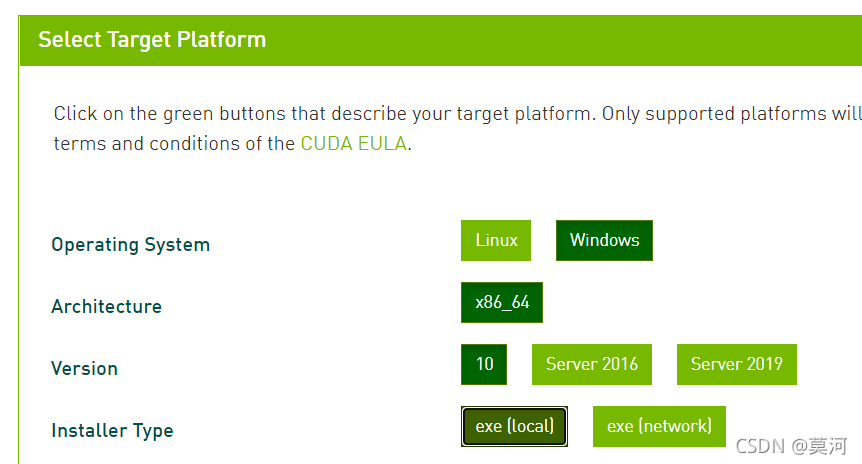Click the Operating System row label
This screenshot has width=862, height=464.
(131, 245)
